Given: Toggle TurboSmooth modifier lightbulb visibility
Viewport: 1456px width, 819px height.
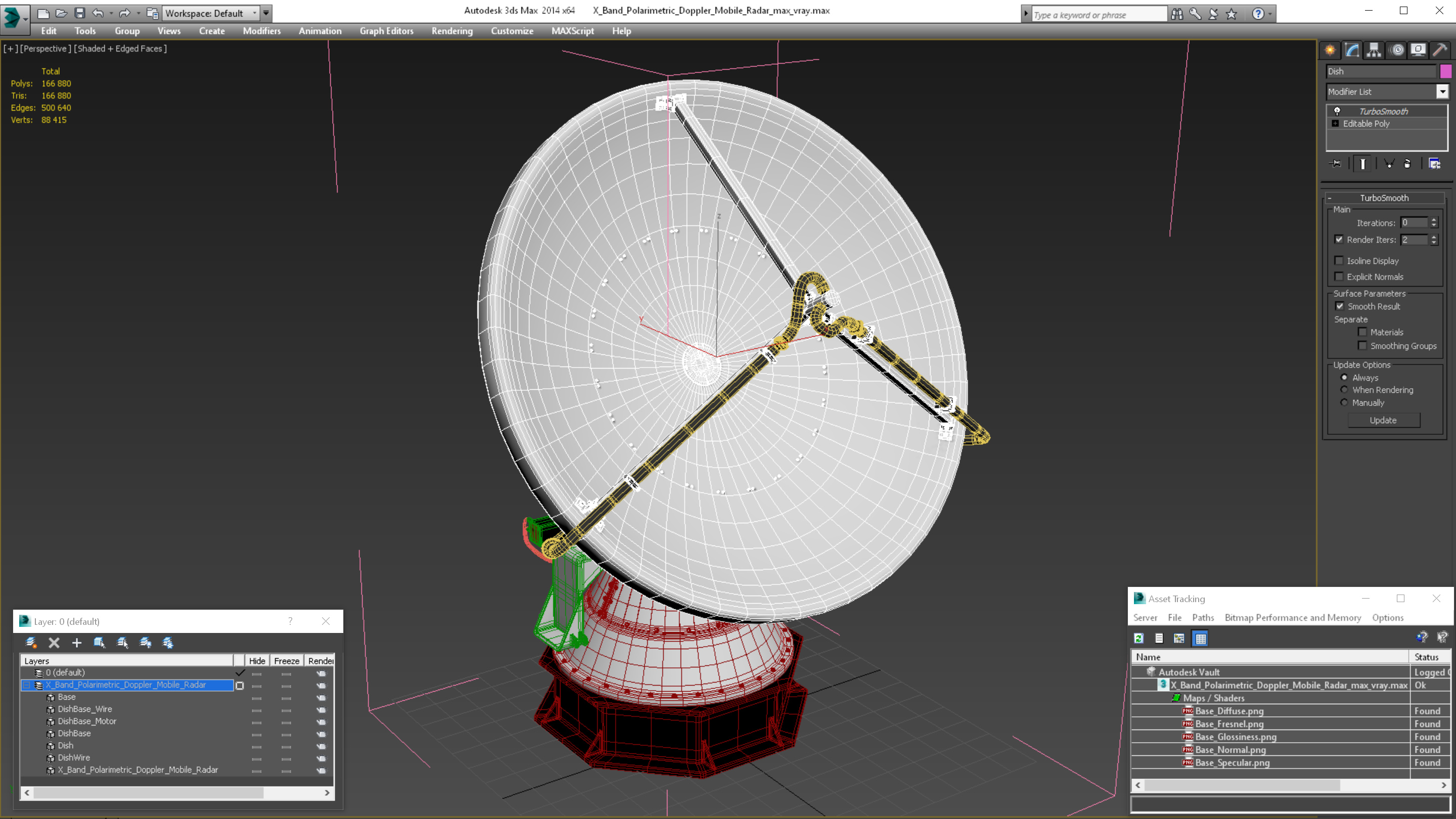Looking at the screenshot, I should pos(1337,111).
